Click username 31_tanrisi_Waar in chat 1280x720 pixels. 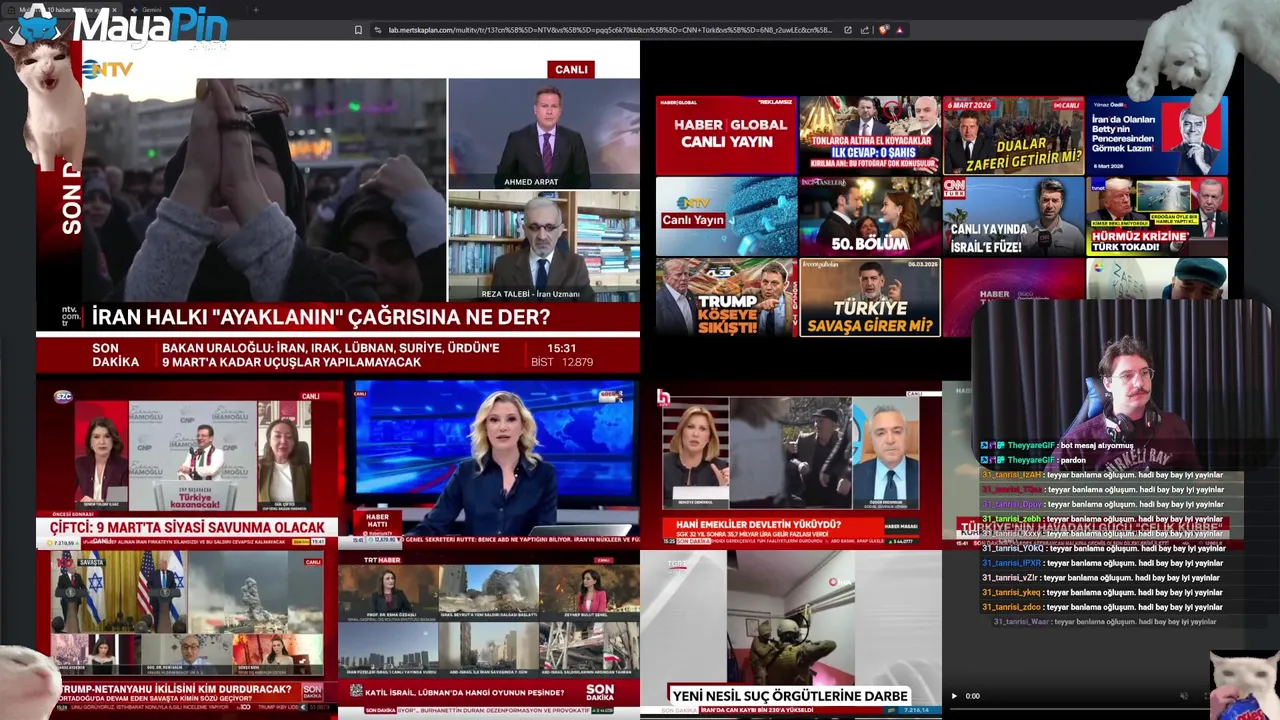point(1021,622)
